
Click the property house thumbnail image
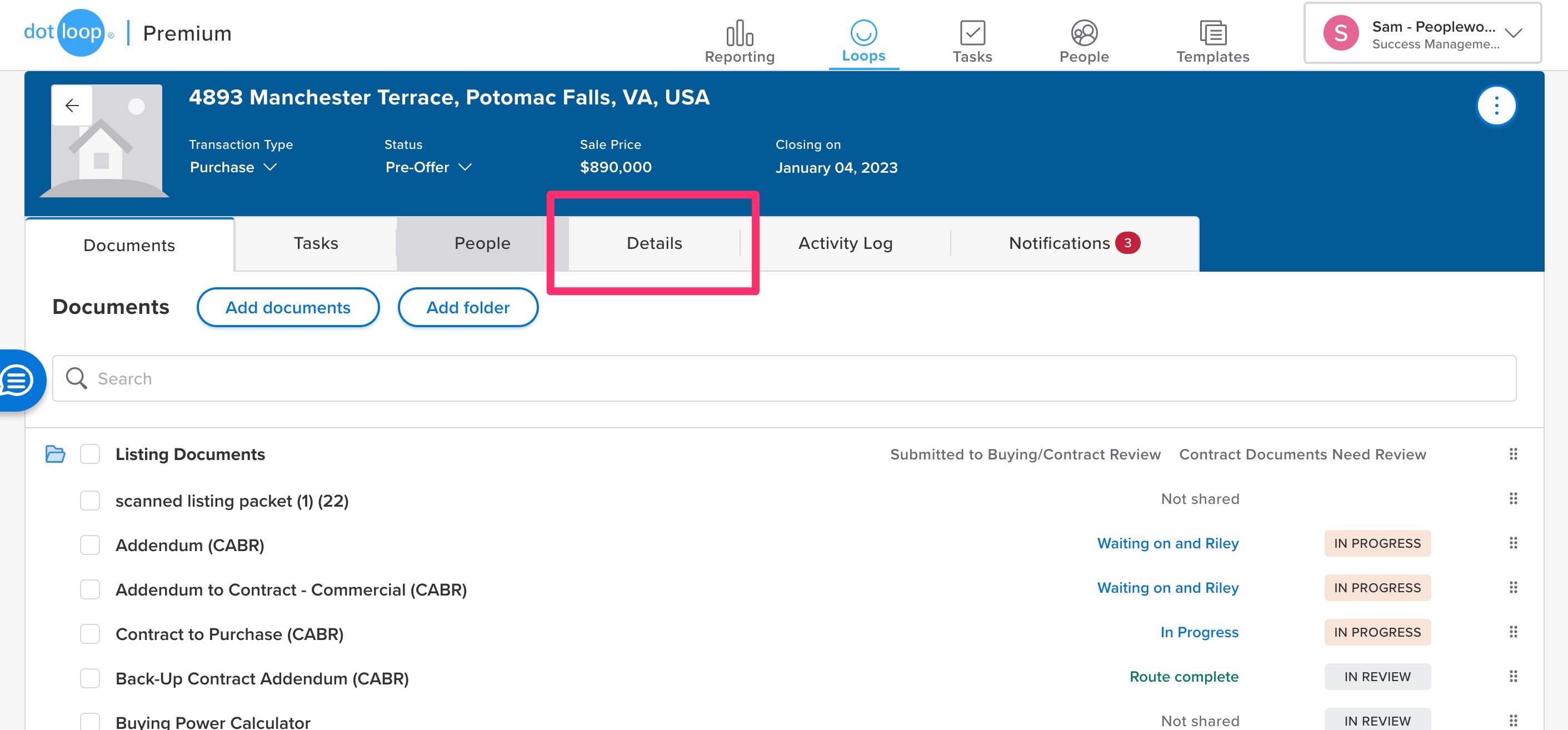pos(104,141)
